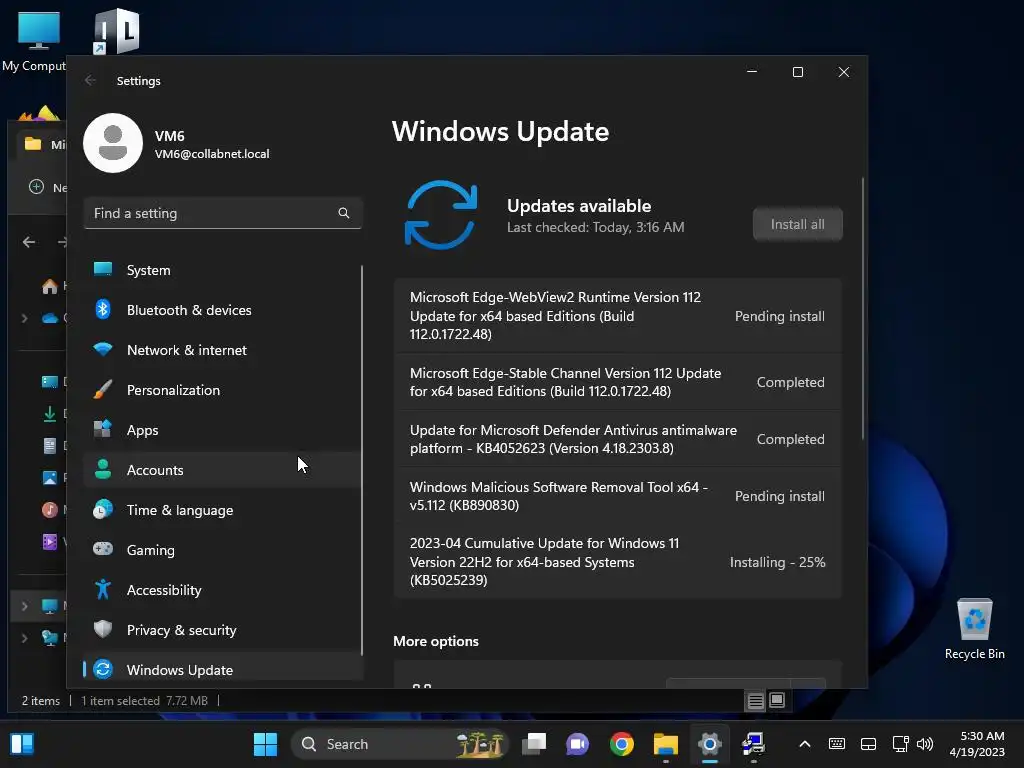Click the search magnifier in Find a setting
The height and width of the screenshot is (768, 1024).
(344, 213)
